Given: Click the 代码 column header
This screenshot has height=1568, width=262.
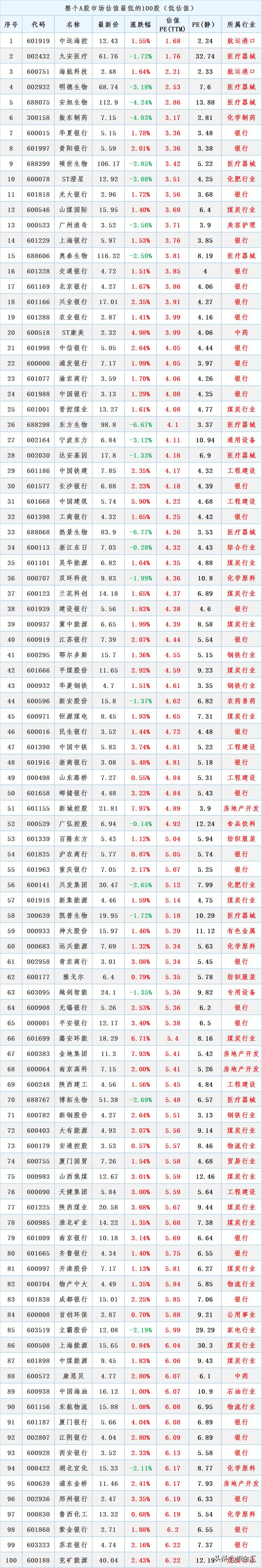Looking at the screenshot, I should pos(38,25).
